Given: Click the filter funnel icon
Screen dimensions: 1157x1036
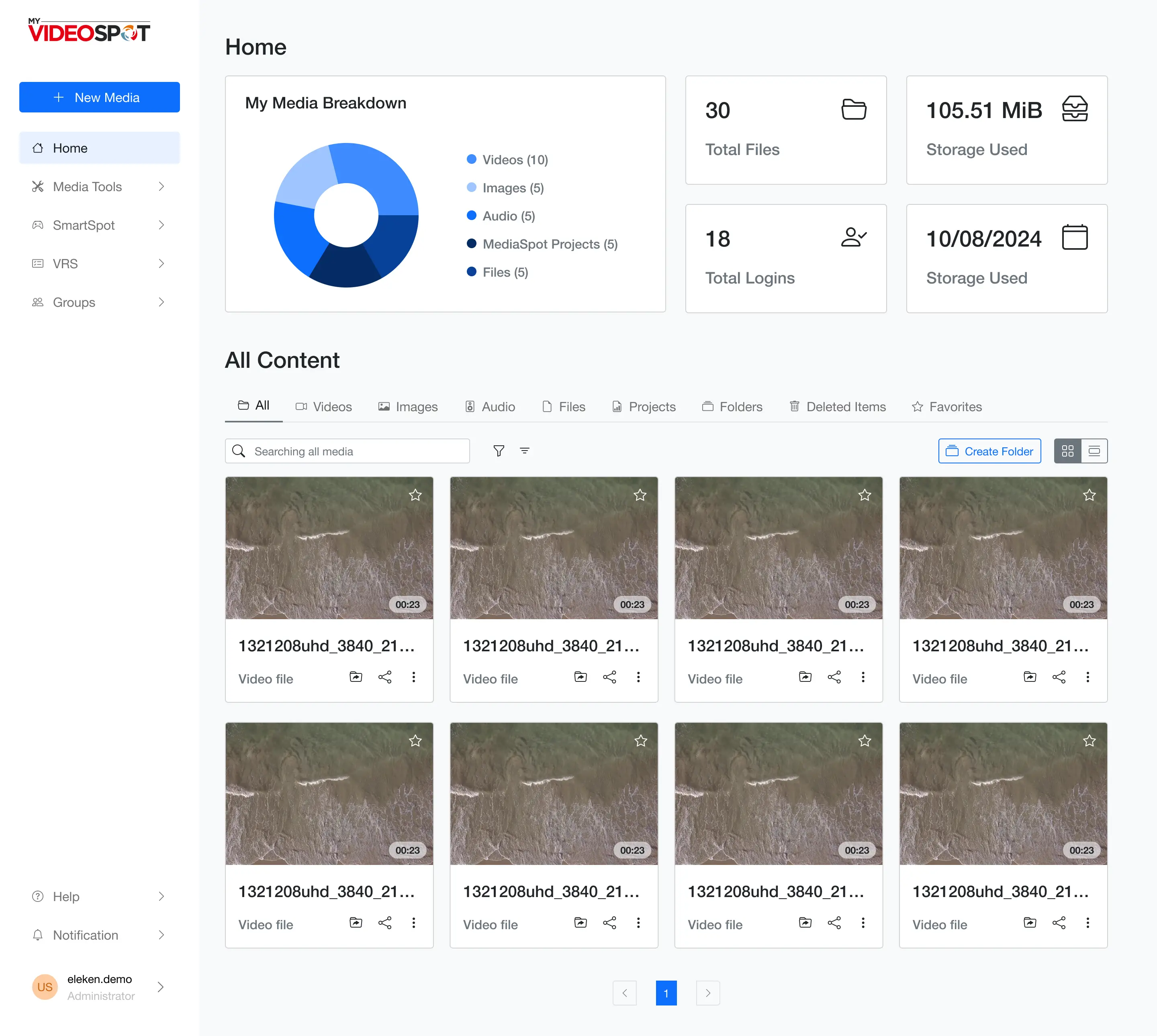Looking at the screenshot, I should (498, 451).
